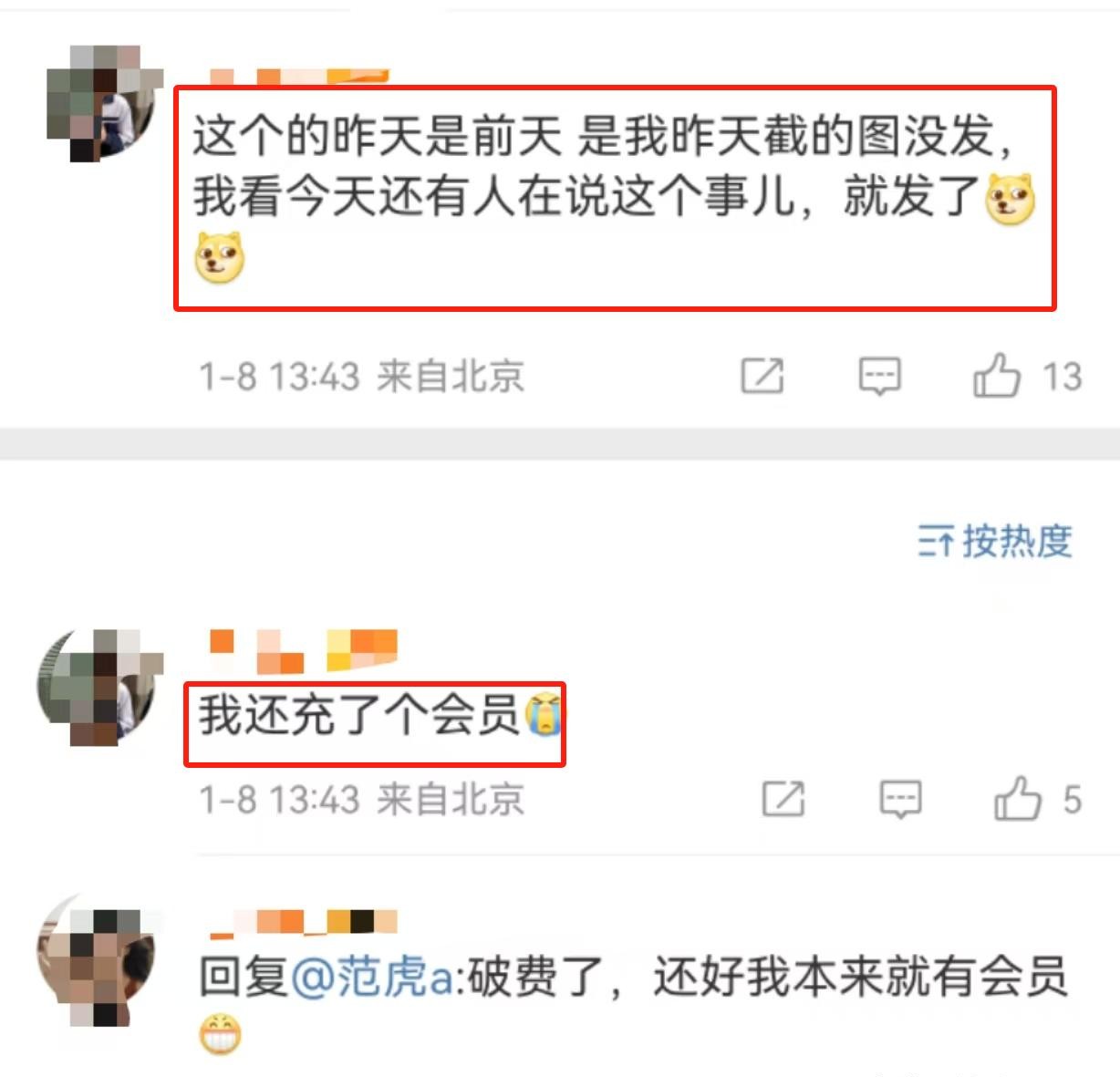Open comments on the top post

click(879, 376)
